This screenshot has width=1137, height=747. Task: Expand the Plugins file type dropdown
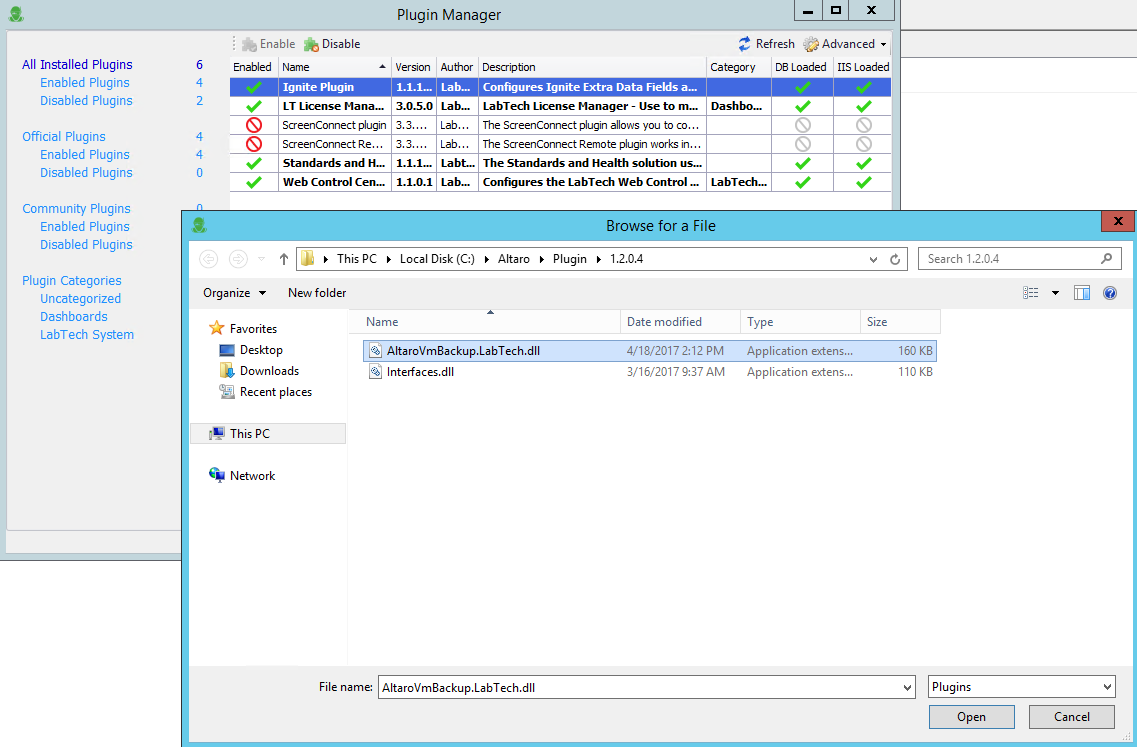[x=1021, y=687]
